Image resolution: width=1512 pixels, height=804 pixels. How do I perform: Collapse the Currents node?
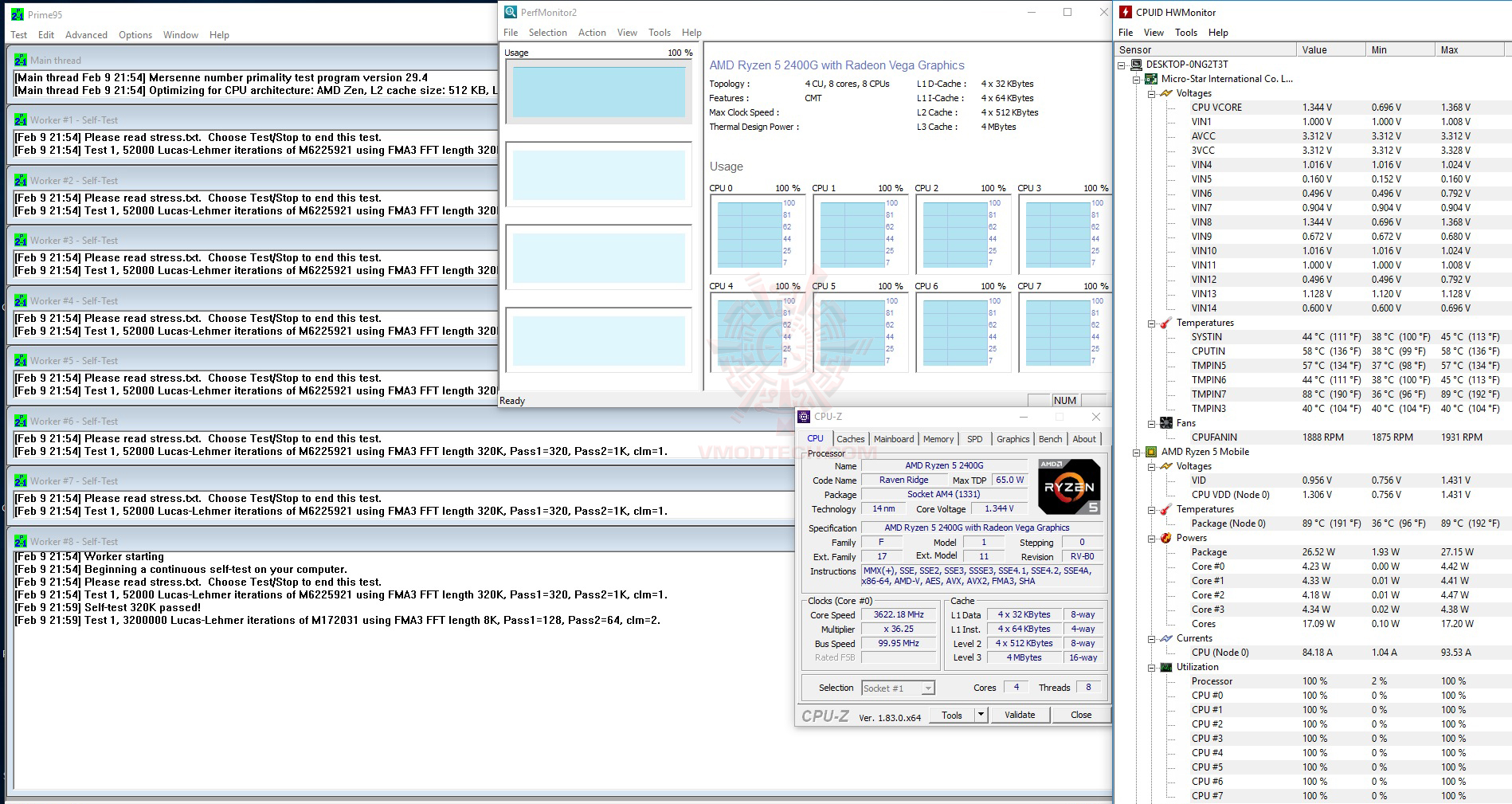1152,638
